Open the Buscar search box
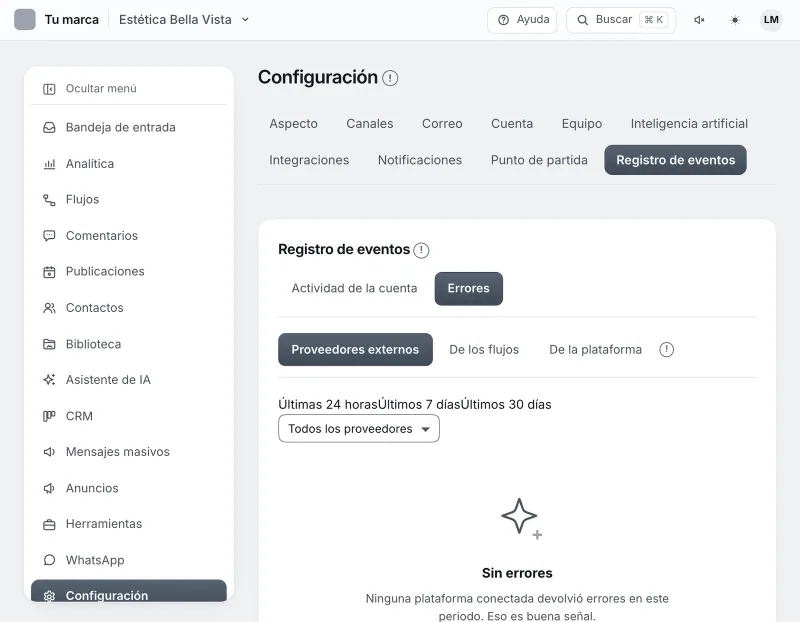 point(621,20)
